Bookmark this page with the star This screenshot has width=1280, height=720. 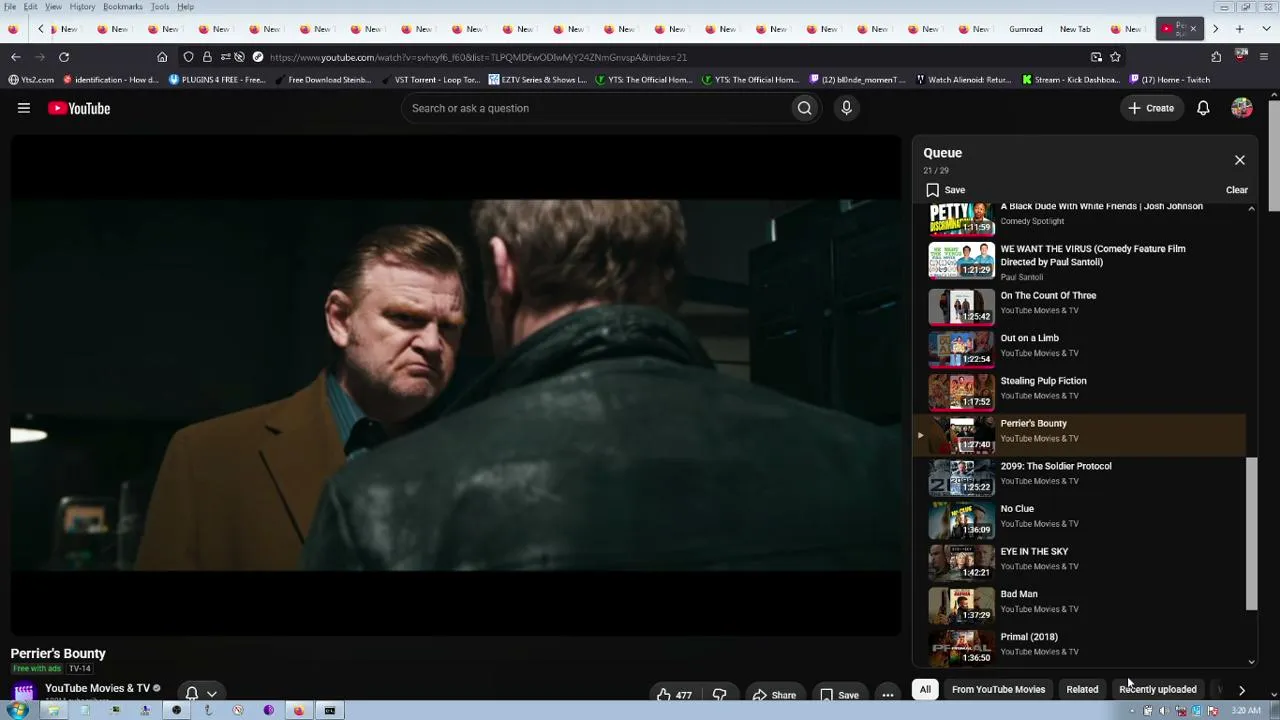click(1115, 57)
